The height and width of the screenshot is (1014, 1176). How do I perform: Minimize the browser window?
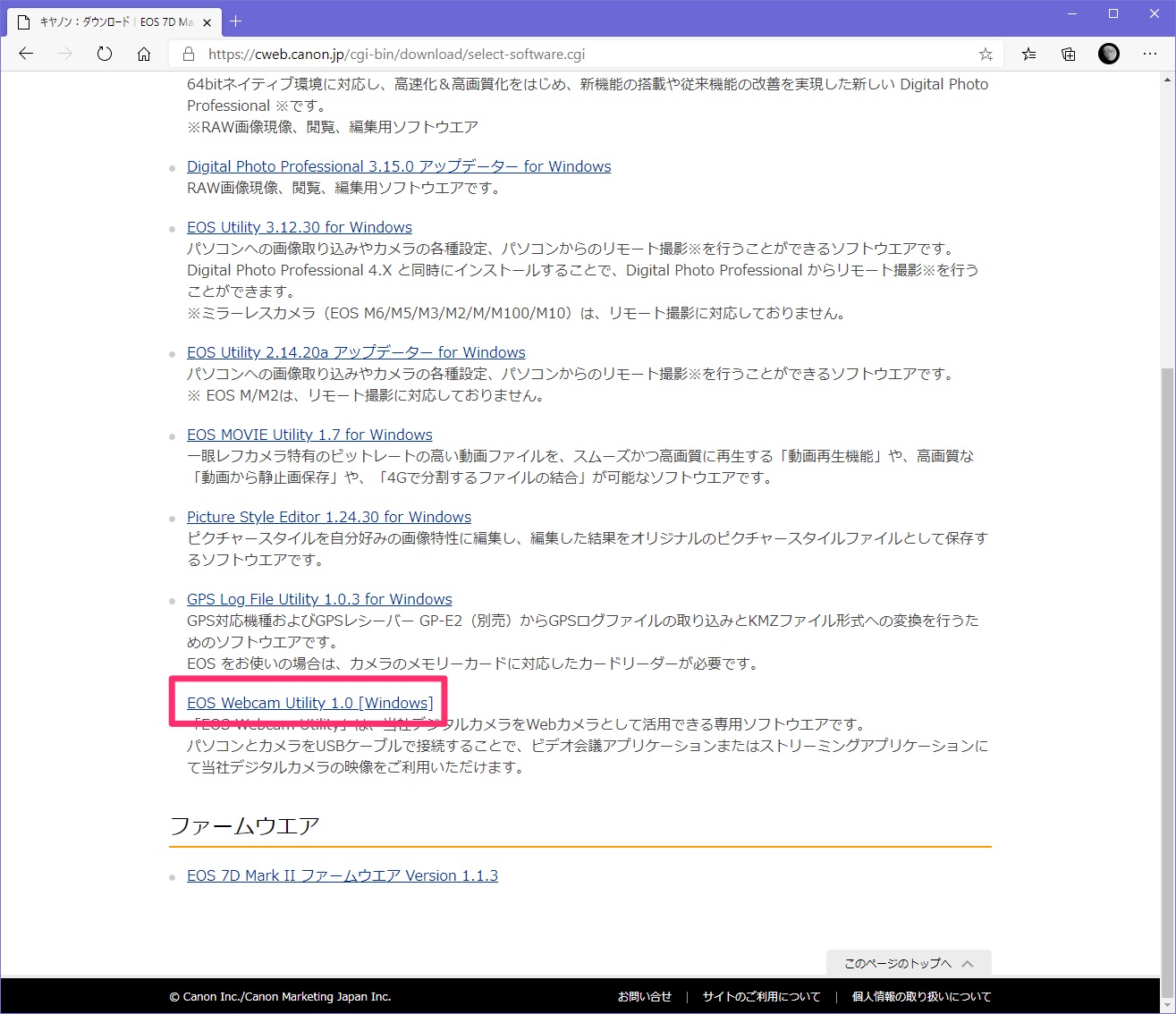[x=1072, y=13]
